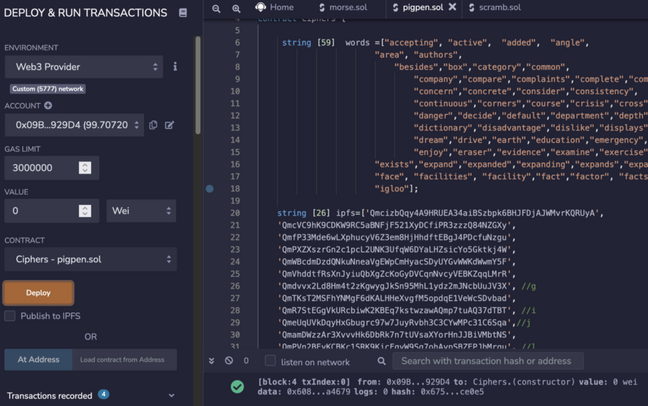
Task: Expand the Transactions recorded section
Action: pos(91,395)
